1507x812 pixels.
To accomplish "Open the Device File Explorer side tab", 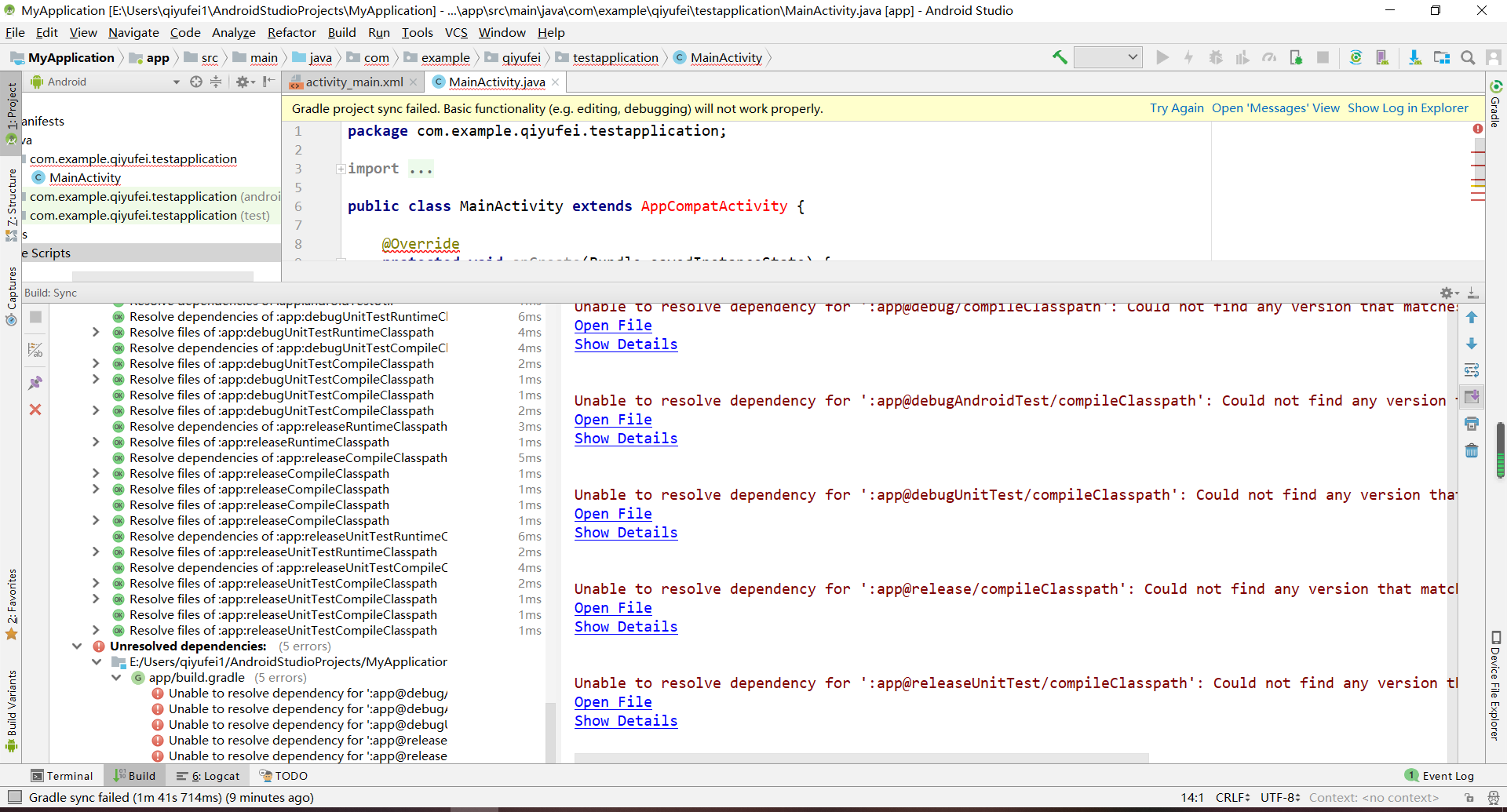I will (1495, 686).
